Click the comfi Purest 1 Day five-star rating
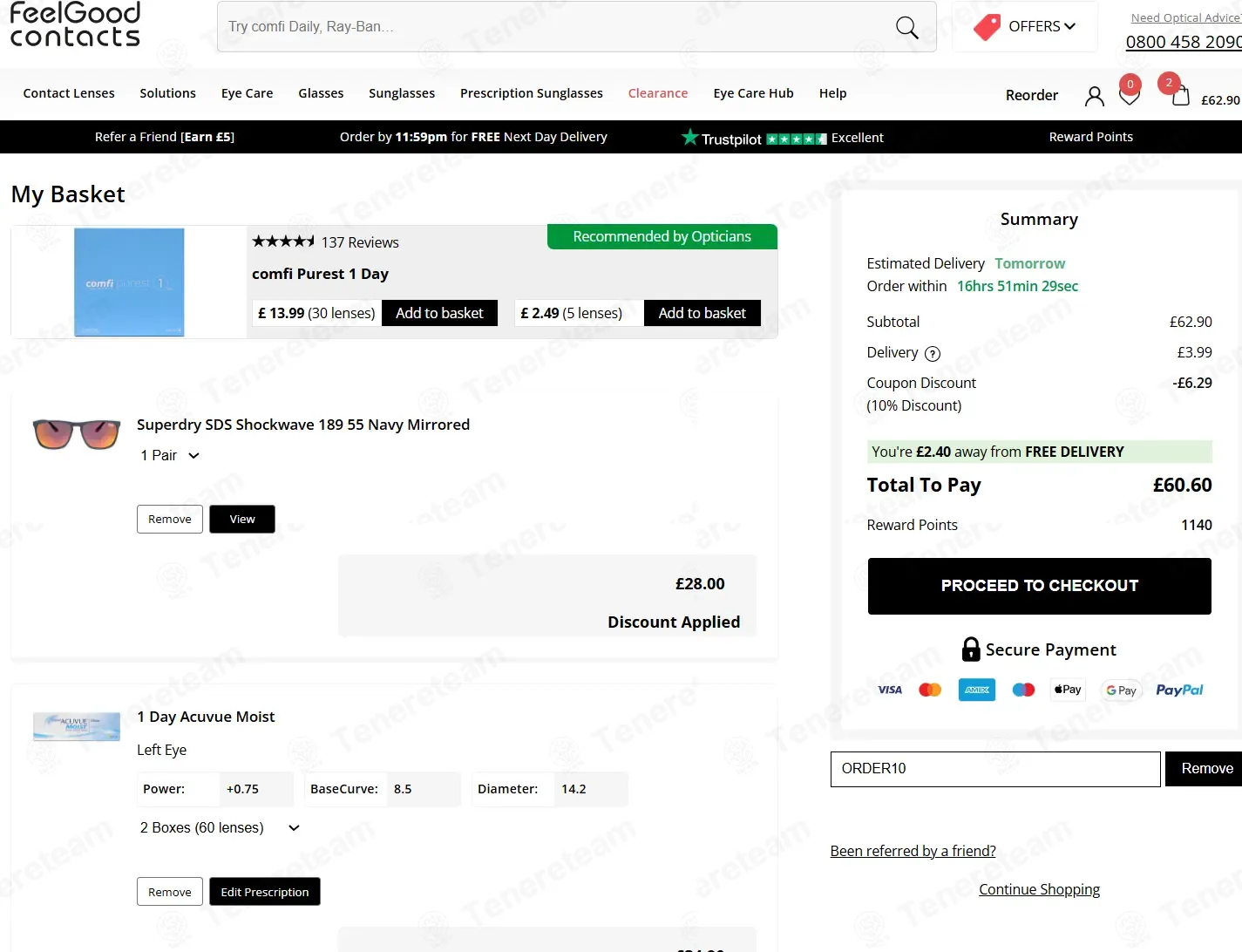 (x=283, y=241)
